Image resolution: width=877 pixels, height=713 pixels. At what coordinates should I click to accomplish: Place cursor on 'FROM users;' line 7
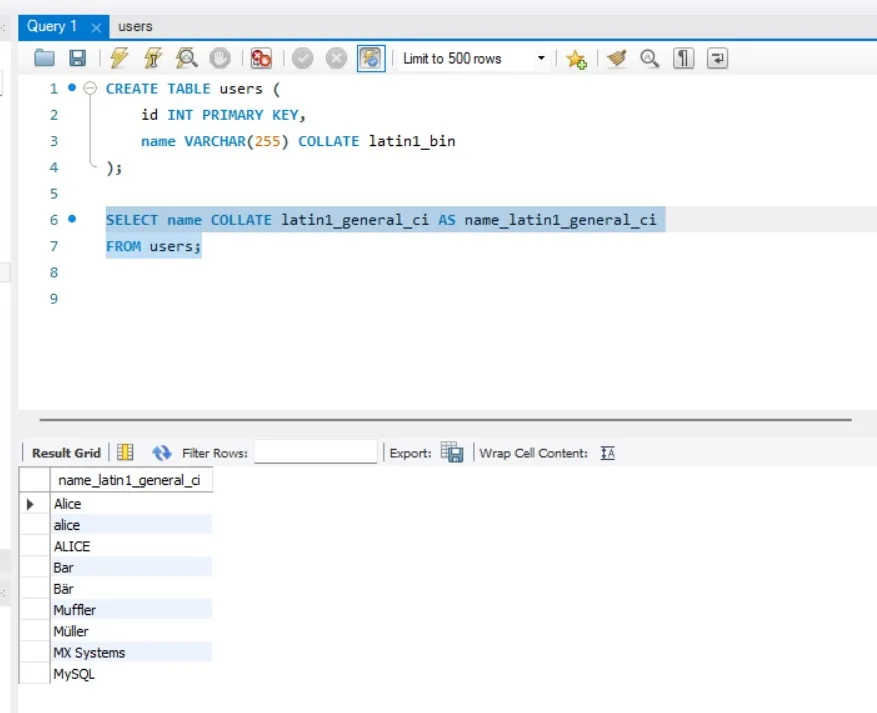click(153, 246)
